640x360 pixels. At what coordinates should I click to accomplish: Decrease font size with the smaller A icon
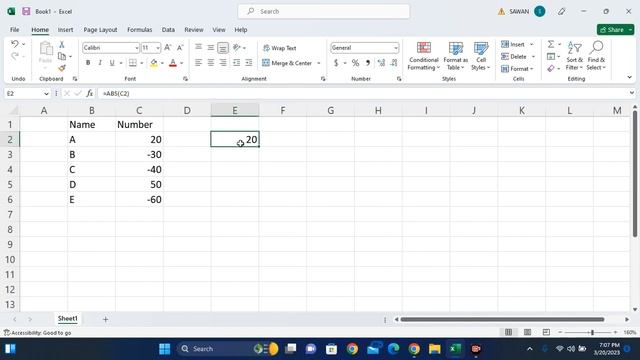(180, 48)
